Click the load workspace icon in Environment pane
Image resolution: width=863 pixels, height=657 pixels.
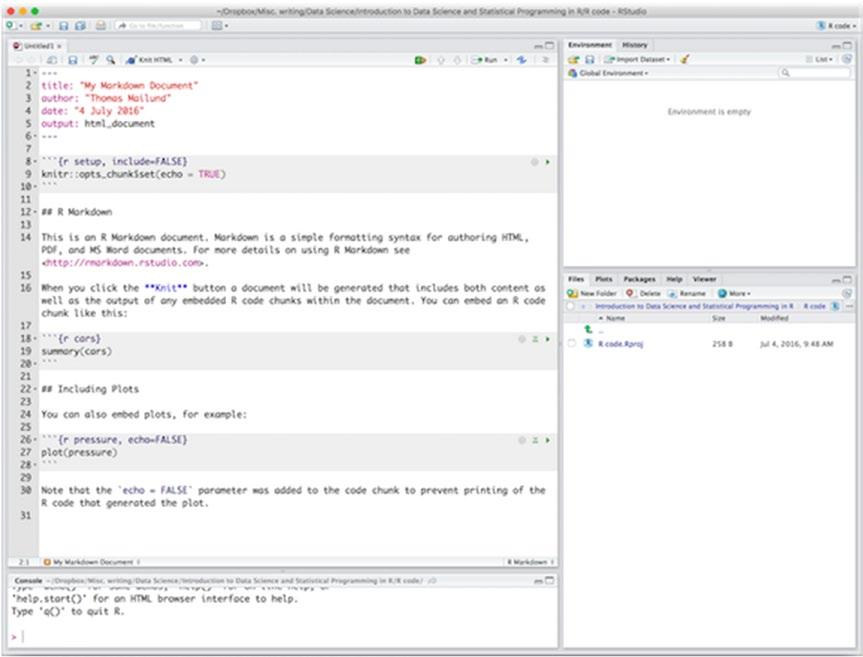573,59
